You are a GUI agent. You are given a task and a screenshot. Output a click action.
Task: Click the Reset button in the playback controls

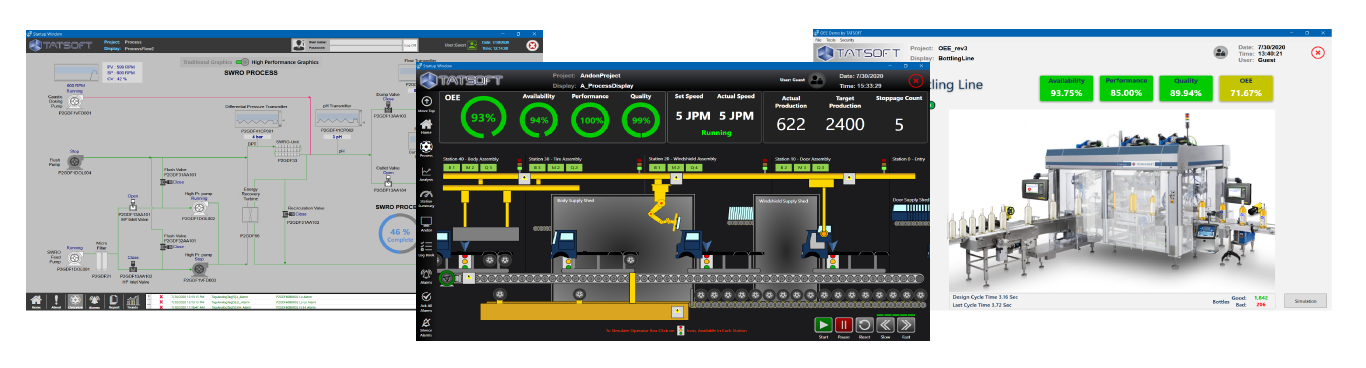pos(865,325)
